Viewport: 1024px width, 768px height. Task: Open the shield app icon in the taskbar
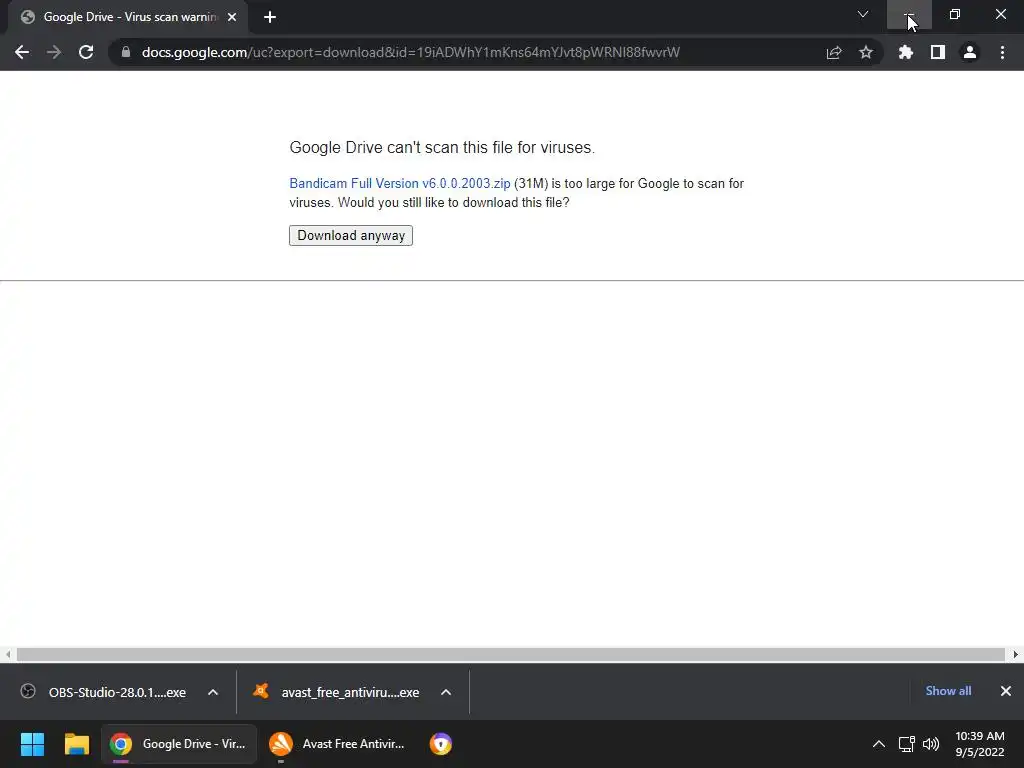[441, 744]
